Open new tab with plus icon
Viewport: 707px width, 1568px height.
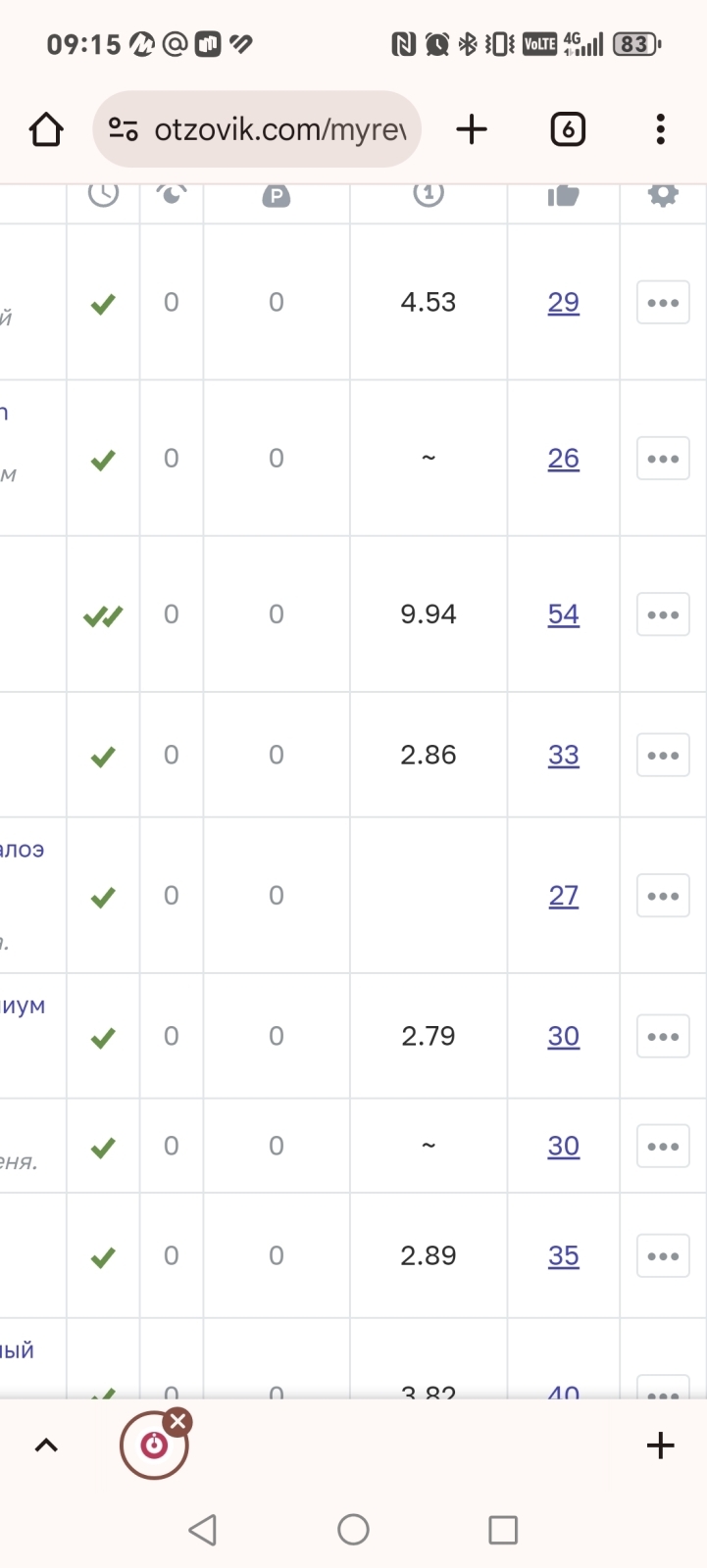472,129
